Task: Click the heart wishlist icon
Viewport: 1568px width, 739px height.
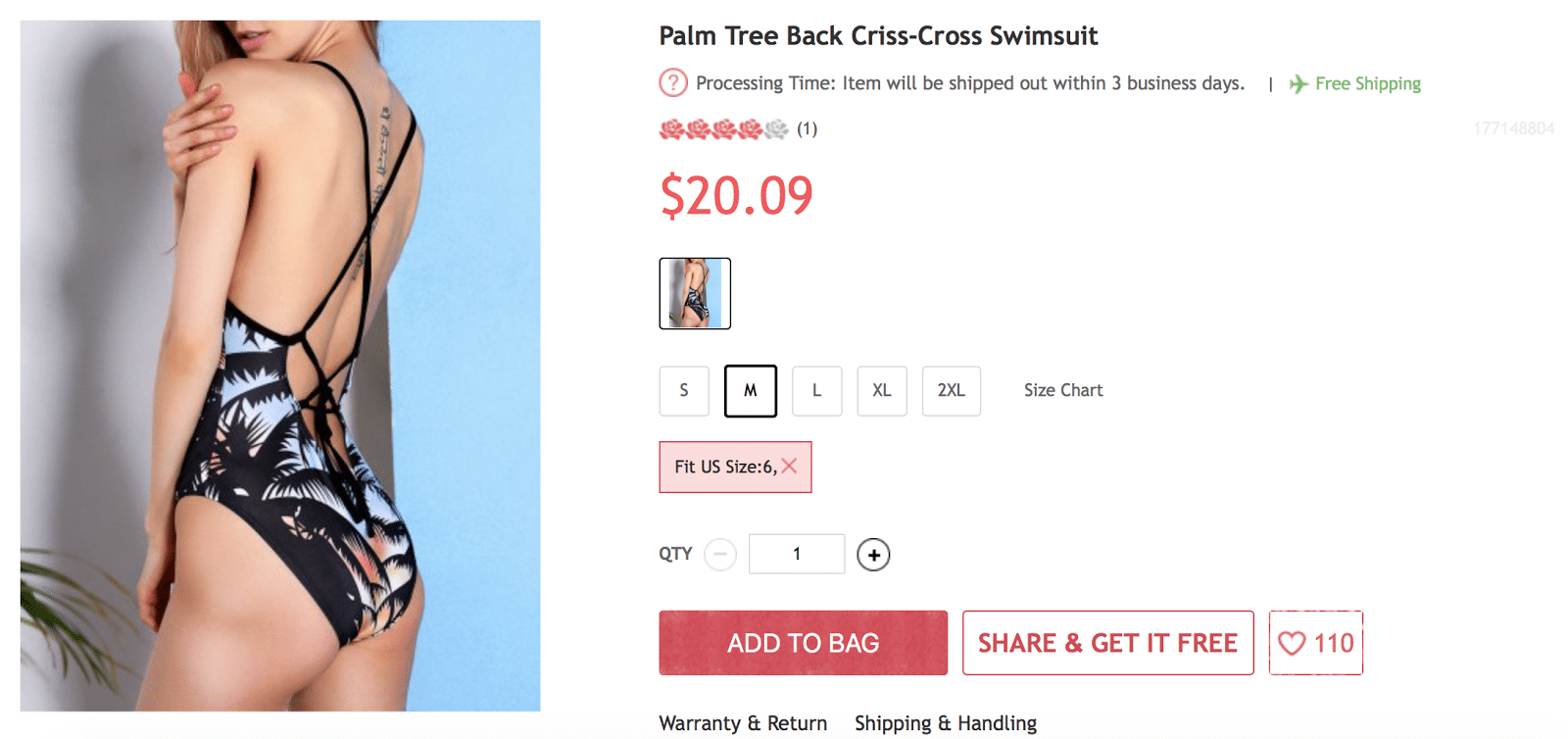Action: pyautogui.click(x=1292, y=644)
